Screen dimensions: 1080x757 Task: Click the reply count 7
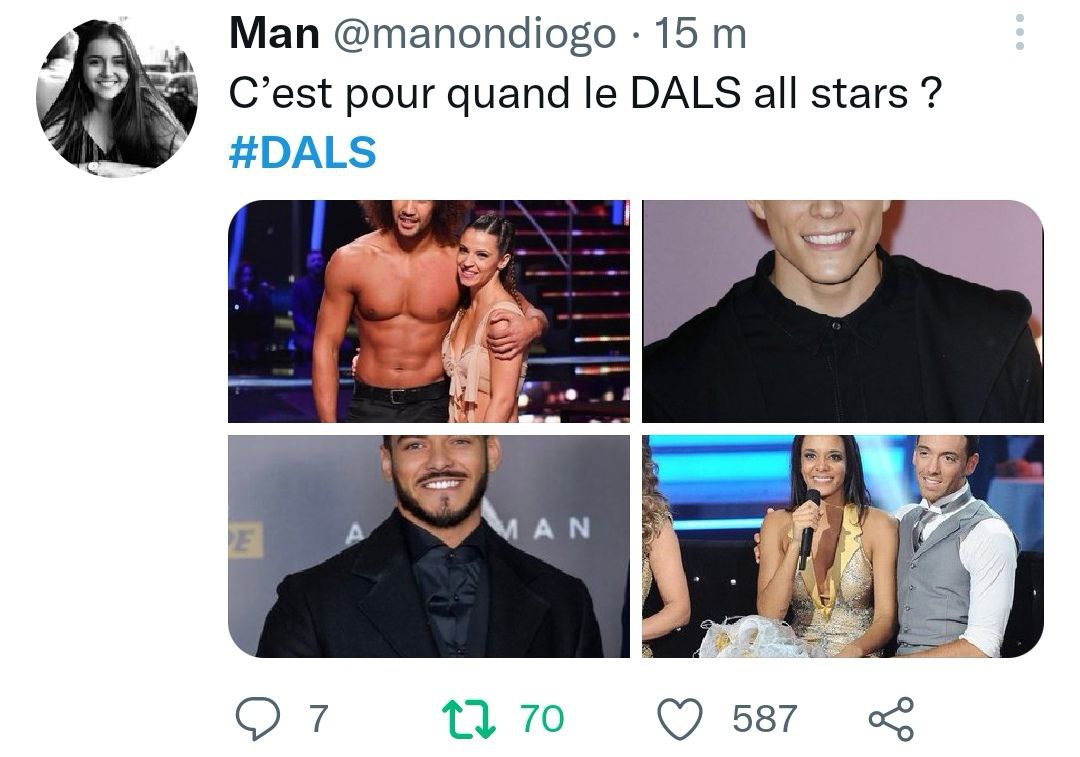coord(318,719)
